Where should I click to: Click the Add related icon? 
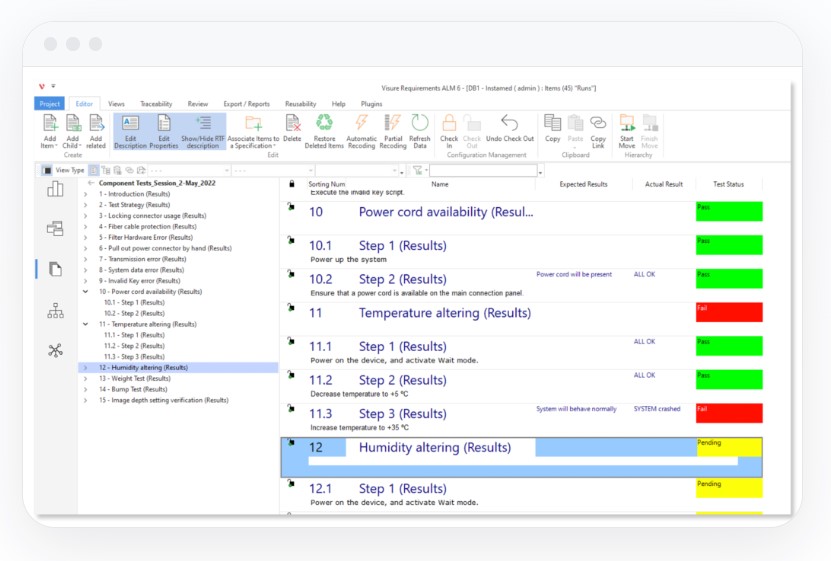click(96, 123)
